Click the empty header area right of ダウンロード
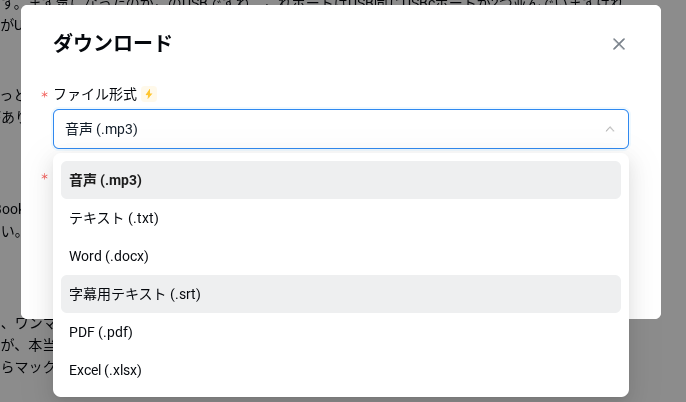 tap(400, 43)
